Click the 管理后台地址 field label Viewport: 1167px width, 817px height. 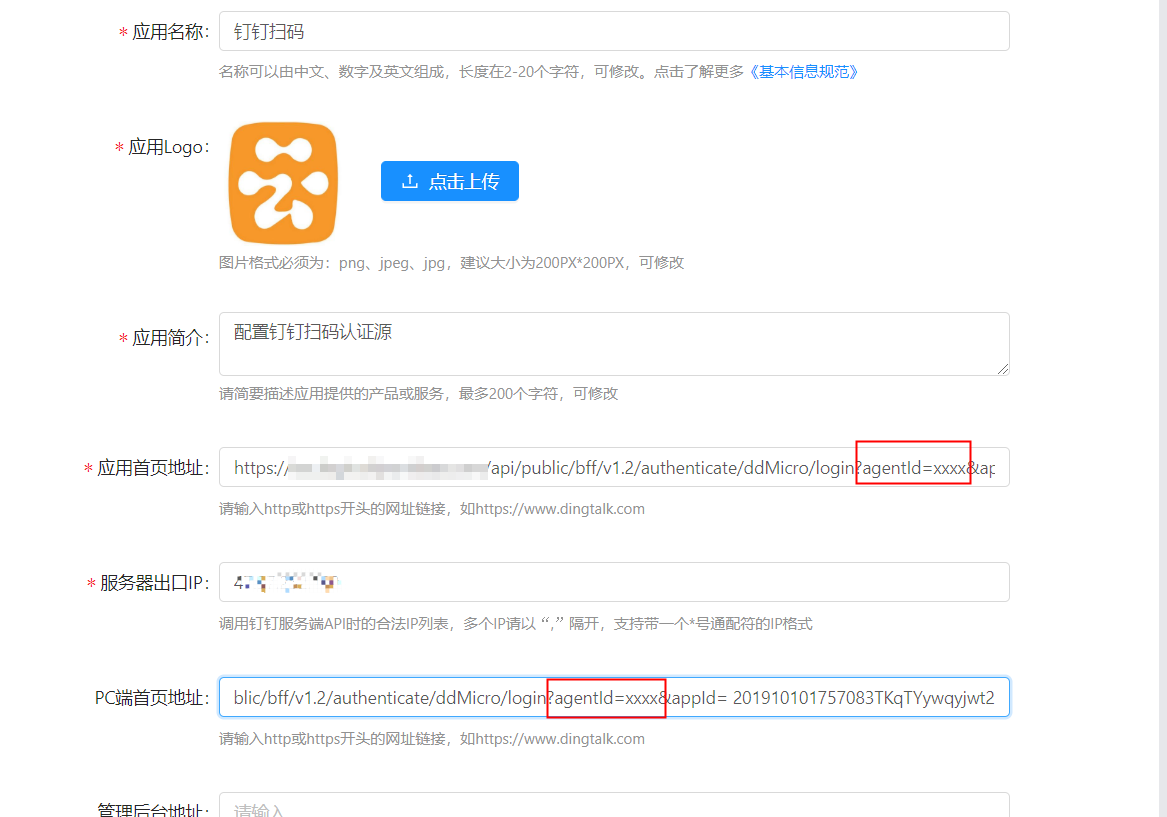coord(152,810)
